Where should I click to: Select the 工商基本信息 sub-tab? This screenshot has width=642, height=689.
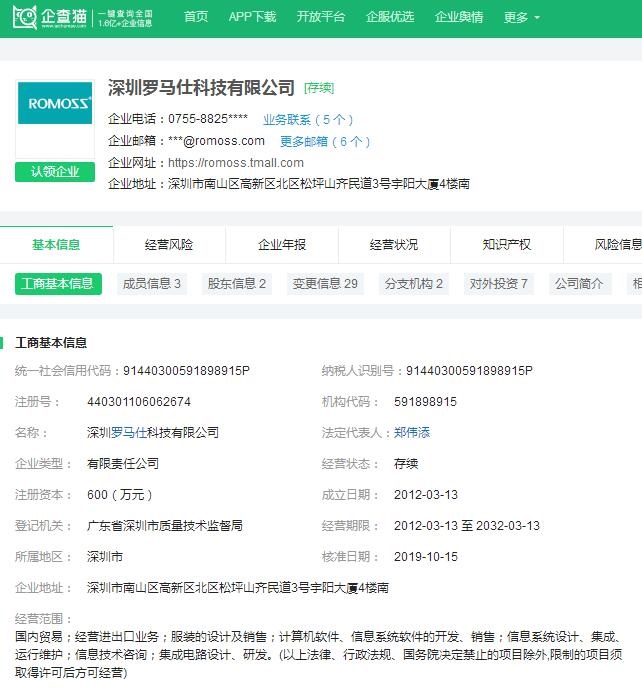point(58,284)
